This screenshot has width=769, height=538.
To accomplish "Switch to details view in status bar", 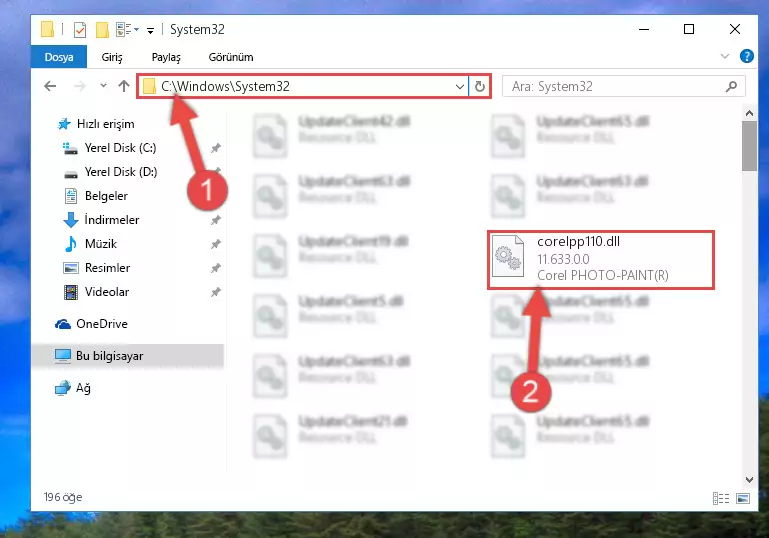I will click(720, 499).
